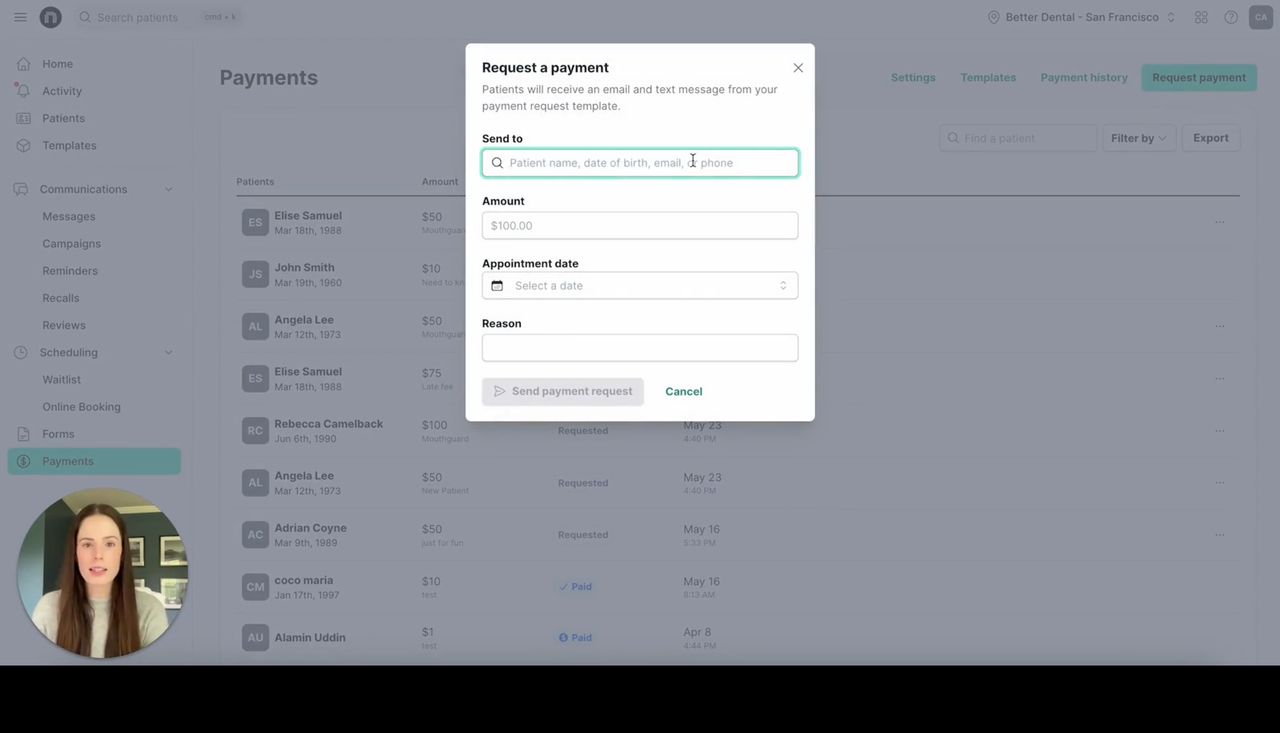This screenshot has width=1280, height=733.
Task: Focus the Send to patient search field
Action: 640,163
